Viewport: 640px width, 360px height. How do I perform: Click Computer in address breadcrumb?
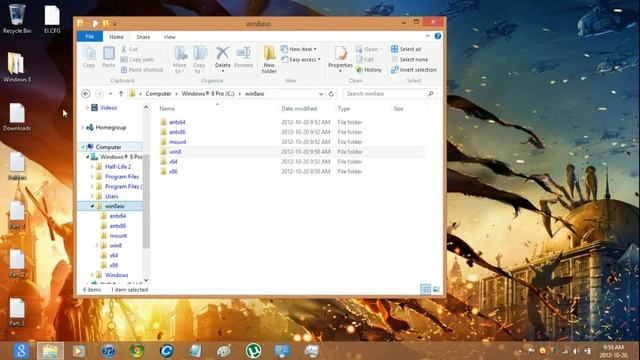[x=158, y=93]
